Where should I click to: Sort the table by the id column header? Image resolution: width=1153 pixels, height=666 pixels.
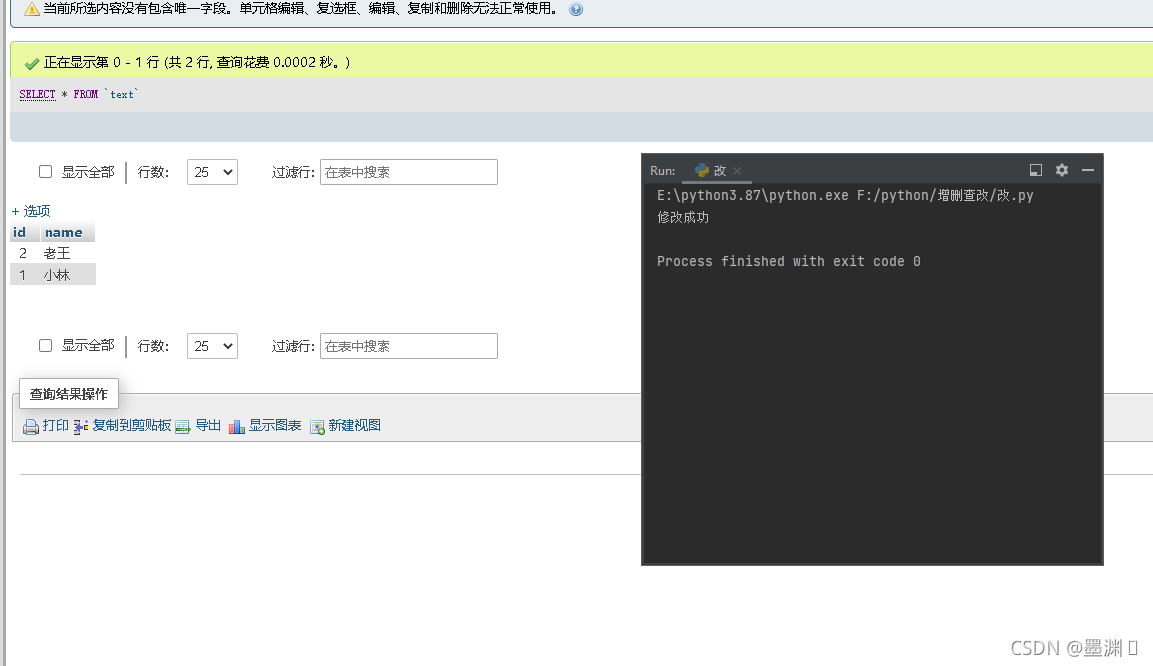pyautogui.click(x=19, y=232)
